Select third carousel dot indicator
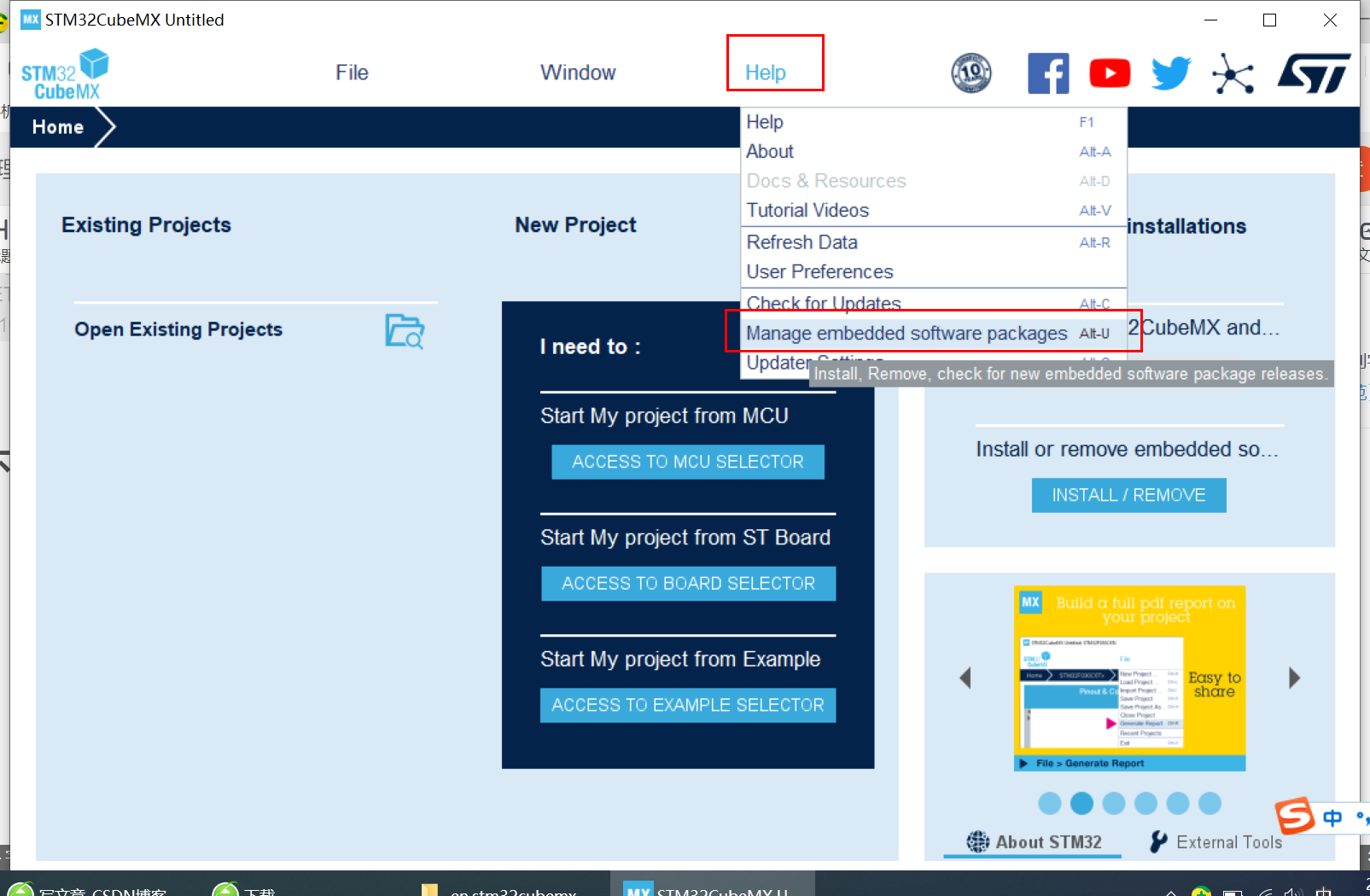Screen dimensions: 1370x896 point(1114,803)
